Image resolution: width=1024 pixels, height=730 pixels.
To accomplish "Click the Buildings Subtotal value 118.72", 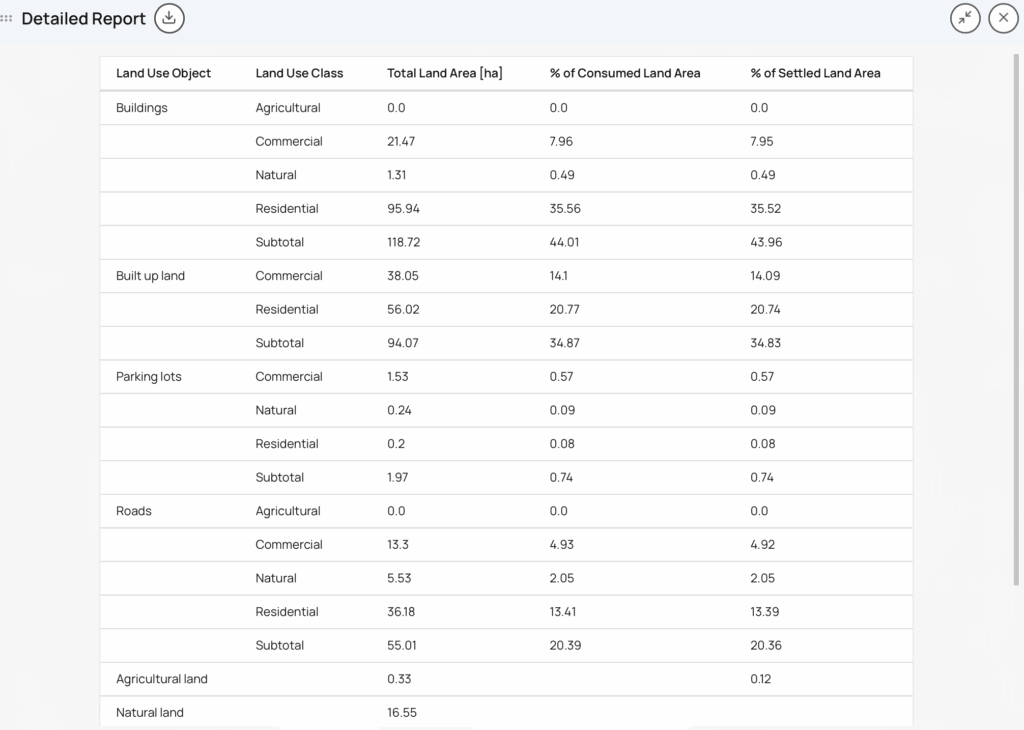I will pyautogui.click(x=403, y=242).
